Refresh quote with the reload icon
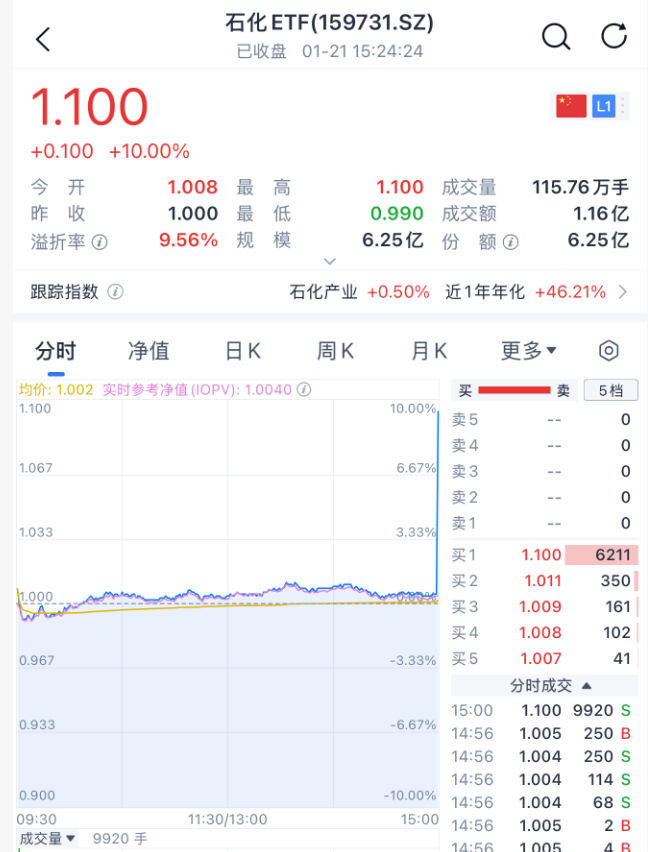The image size is (648, 852). [613, 37]
